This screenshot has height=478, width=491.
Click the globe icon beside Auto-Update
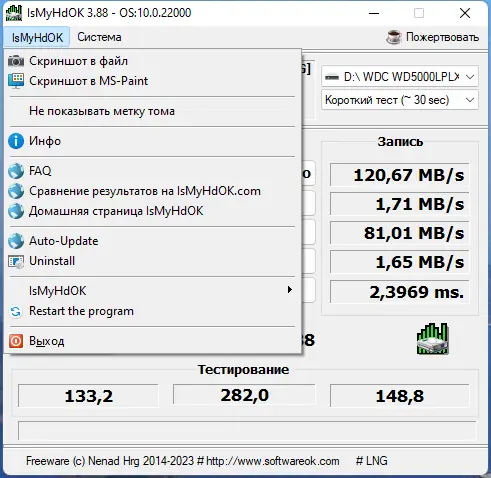coord(16,241)
